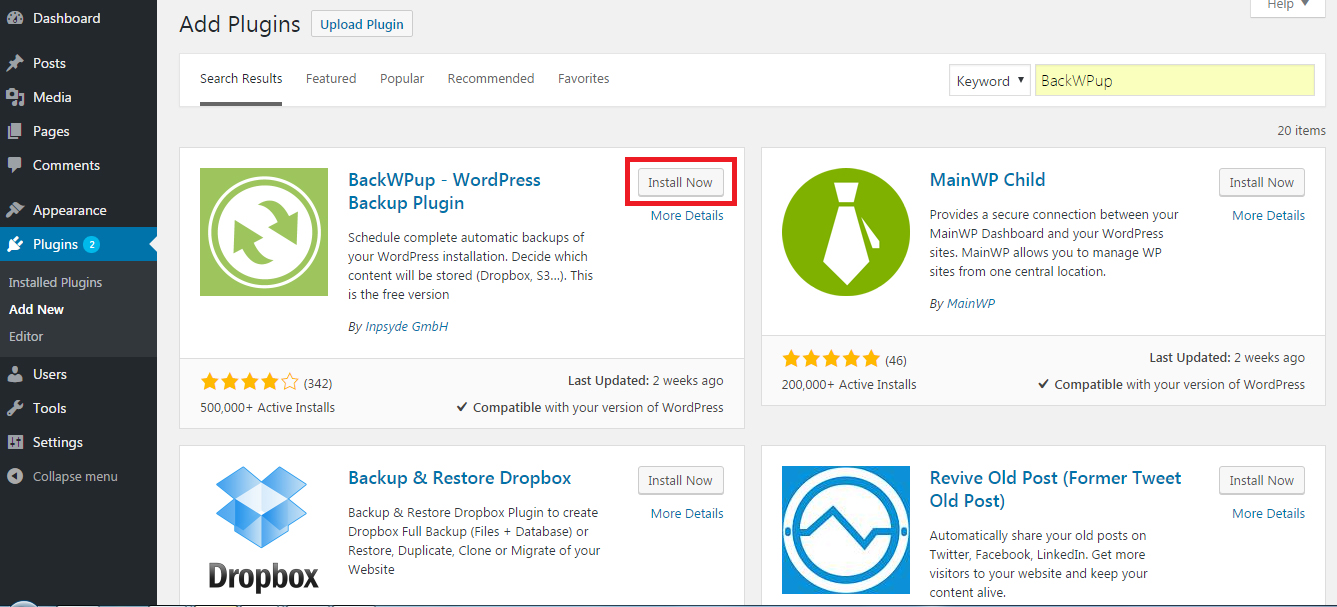Switch to the Recommended tab
The height and width of the screenshot is (607, 1337).
(491, 79)
